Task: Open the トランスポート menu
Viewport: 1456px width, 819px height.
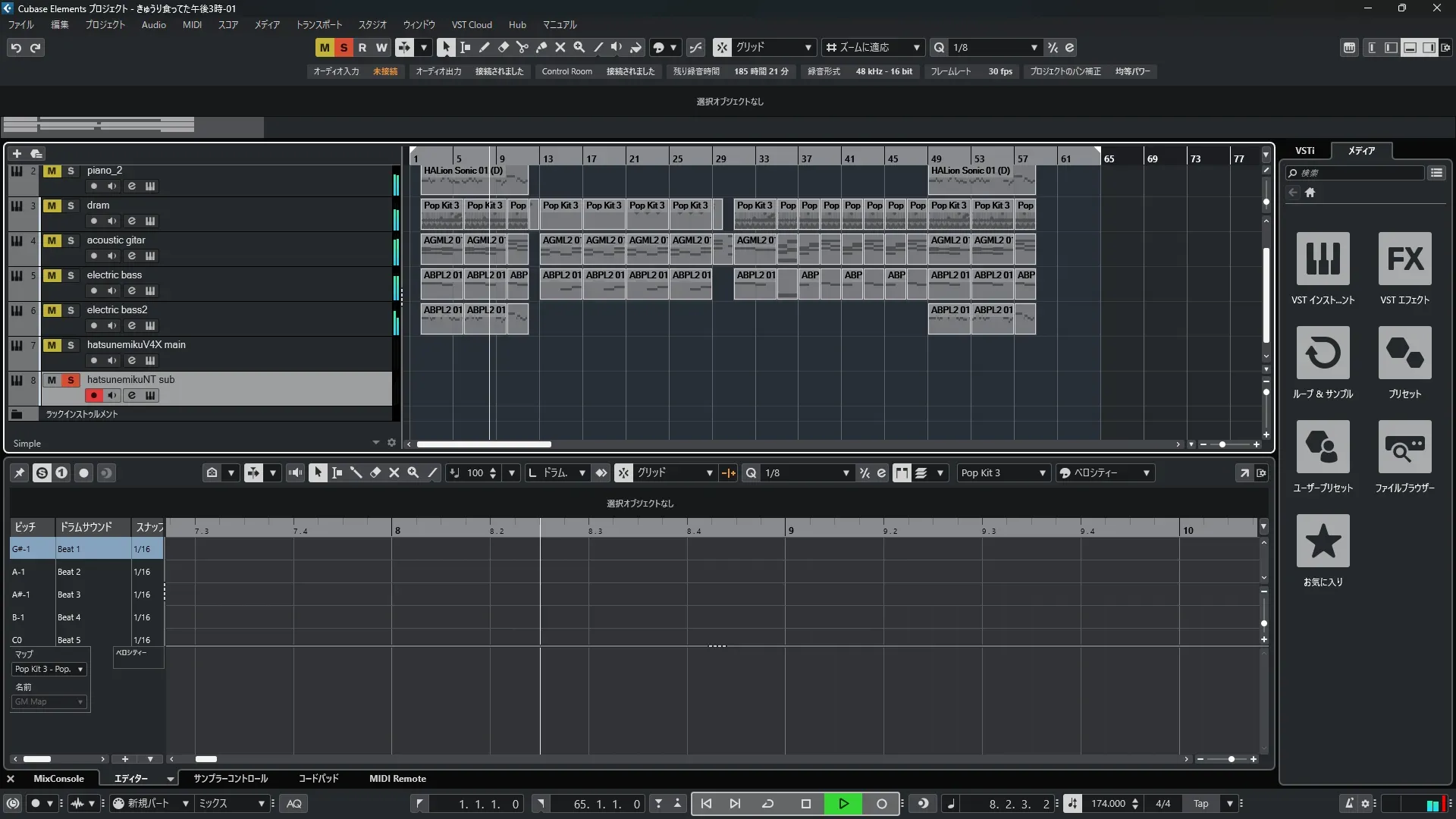Action: point(318,24)
